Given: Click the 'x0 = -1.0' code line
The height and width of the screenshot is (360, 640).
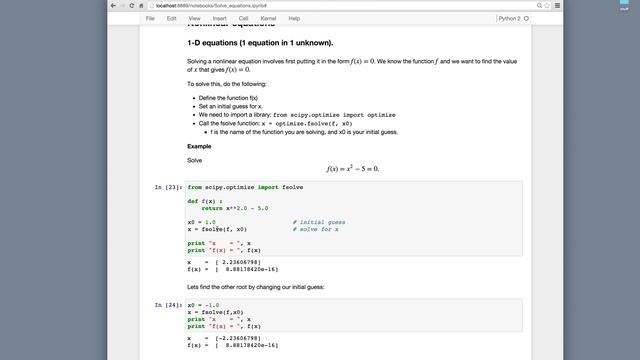Looking at the screenshot, I should point(203,305).
